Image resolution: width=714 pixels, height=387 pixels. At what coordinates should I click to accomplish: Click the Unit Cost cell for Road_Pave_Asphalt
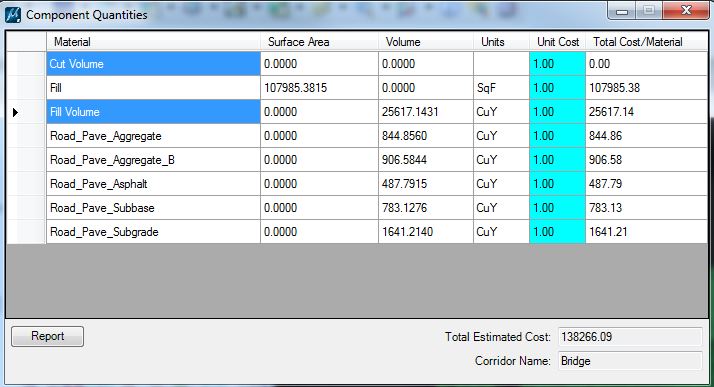[x=557, y=184]
